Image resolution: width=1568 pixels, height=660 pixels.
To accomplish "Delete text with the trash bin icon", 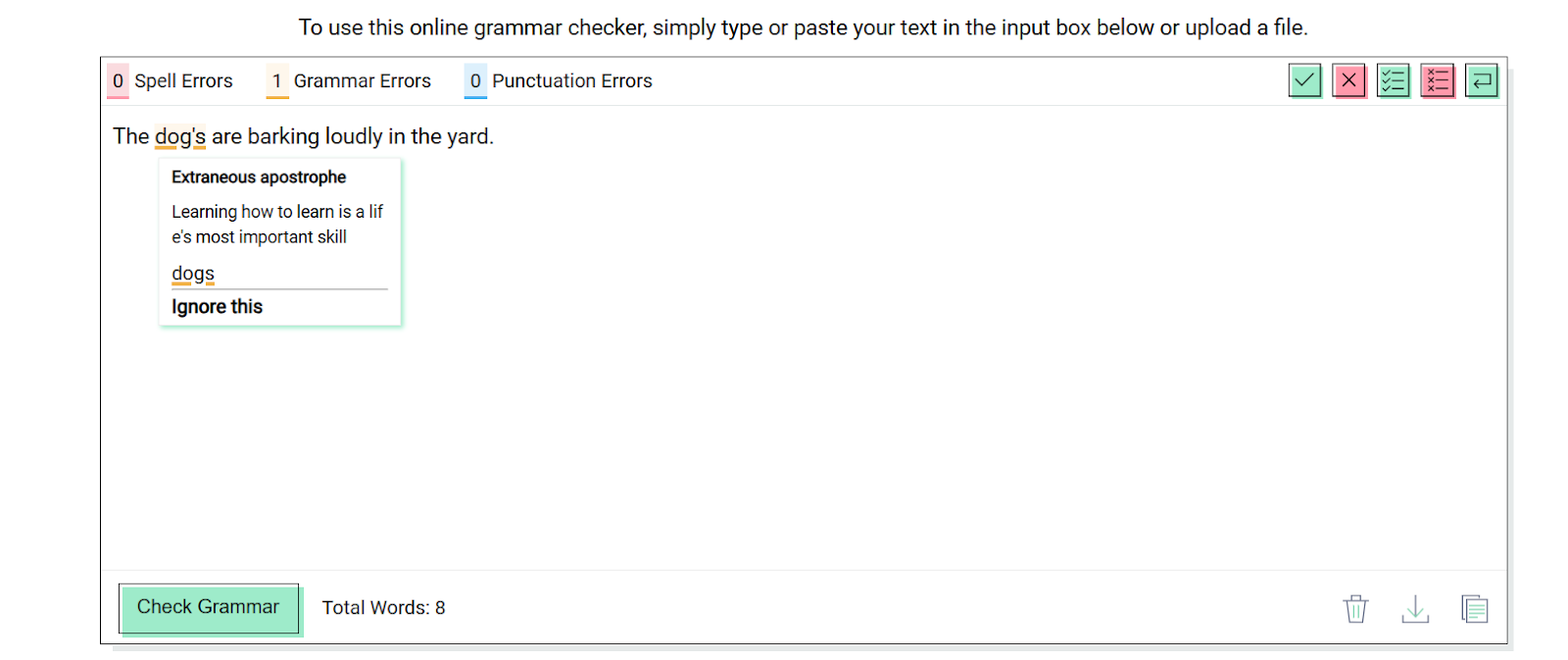I will 1355,608.
